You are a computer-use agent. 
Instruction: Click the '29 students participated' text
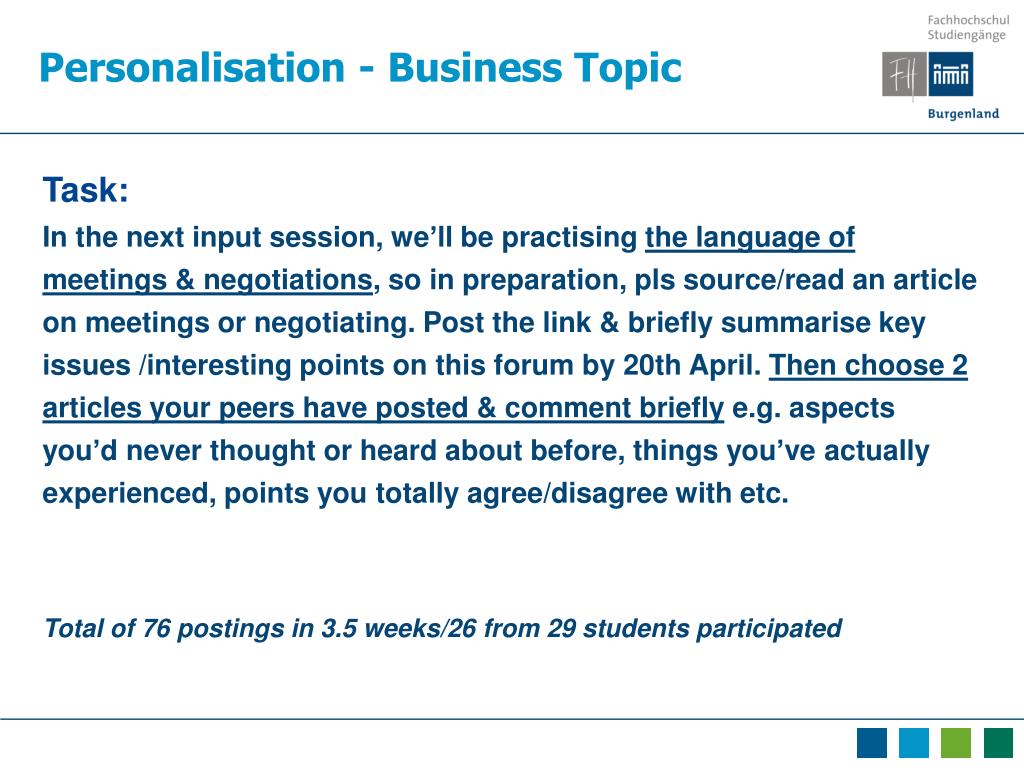[694, 628]
